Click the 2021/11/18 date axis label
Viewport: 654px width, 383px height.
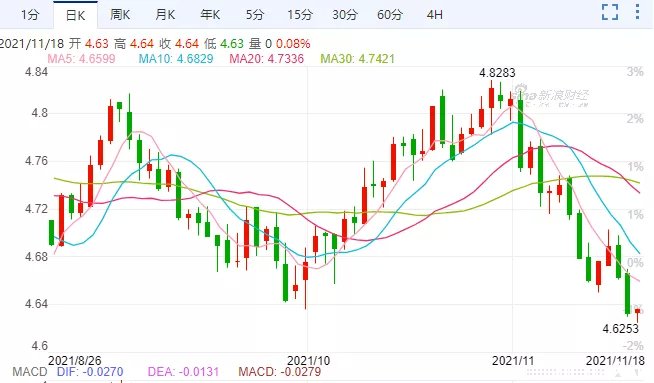(x=615, y=360)
